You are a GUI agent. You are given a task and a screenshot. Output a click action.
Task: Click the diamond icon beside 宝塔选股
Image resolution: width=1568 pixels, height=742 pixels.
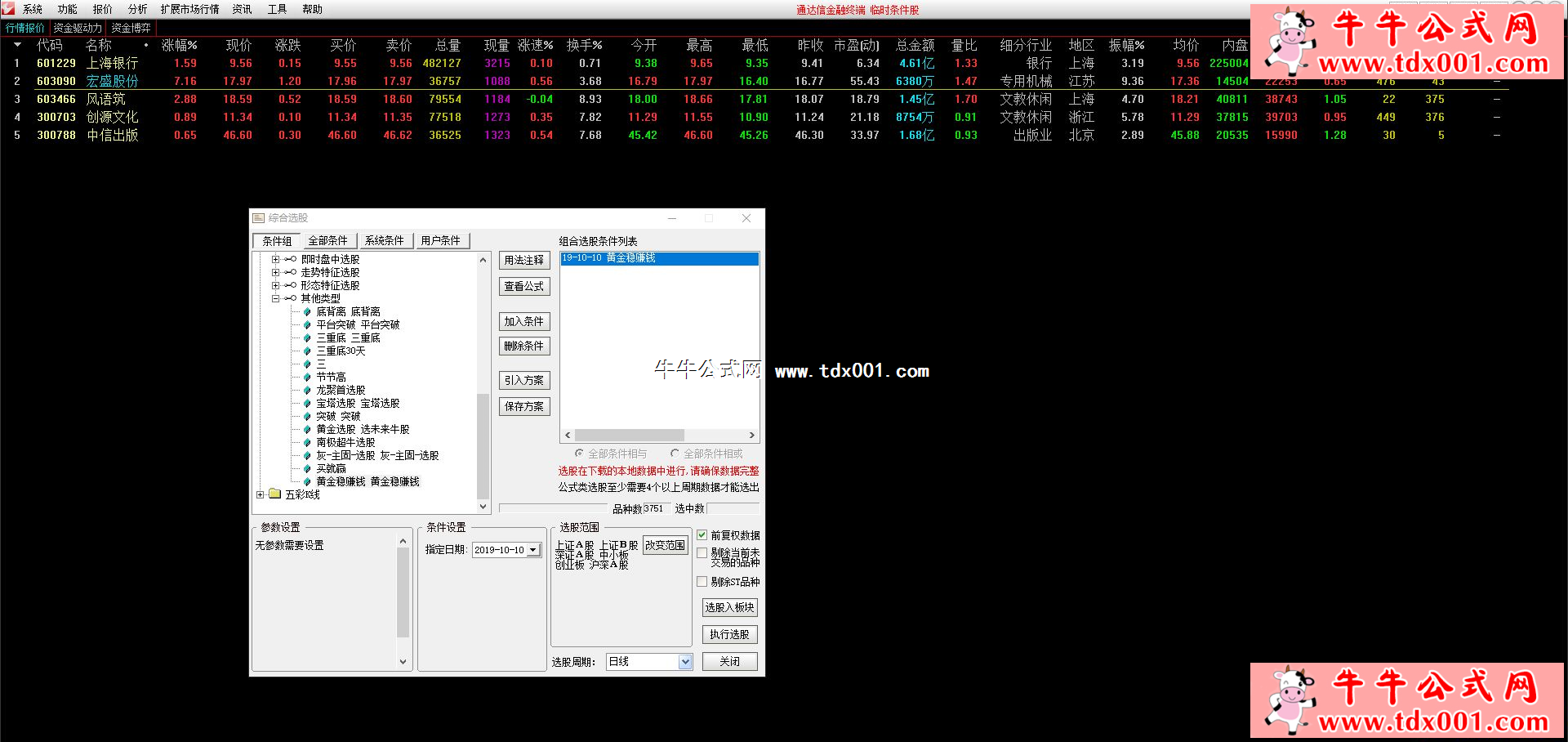point(307,403)
